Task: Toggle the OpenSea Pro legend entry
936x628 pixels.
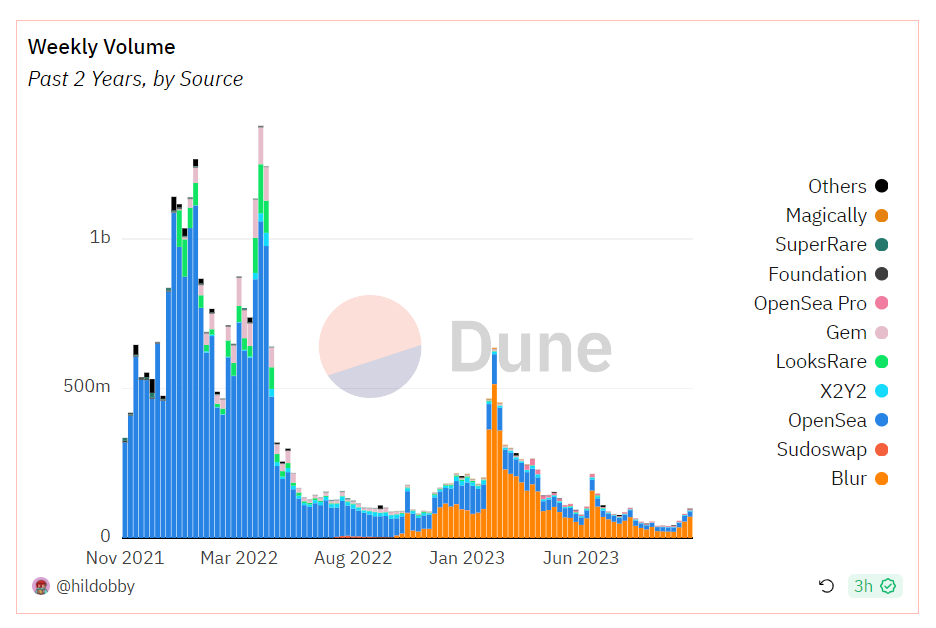Action: coord(821,303)
